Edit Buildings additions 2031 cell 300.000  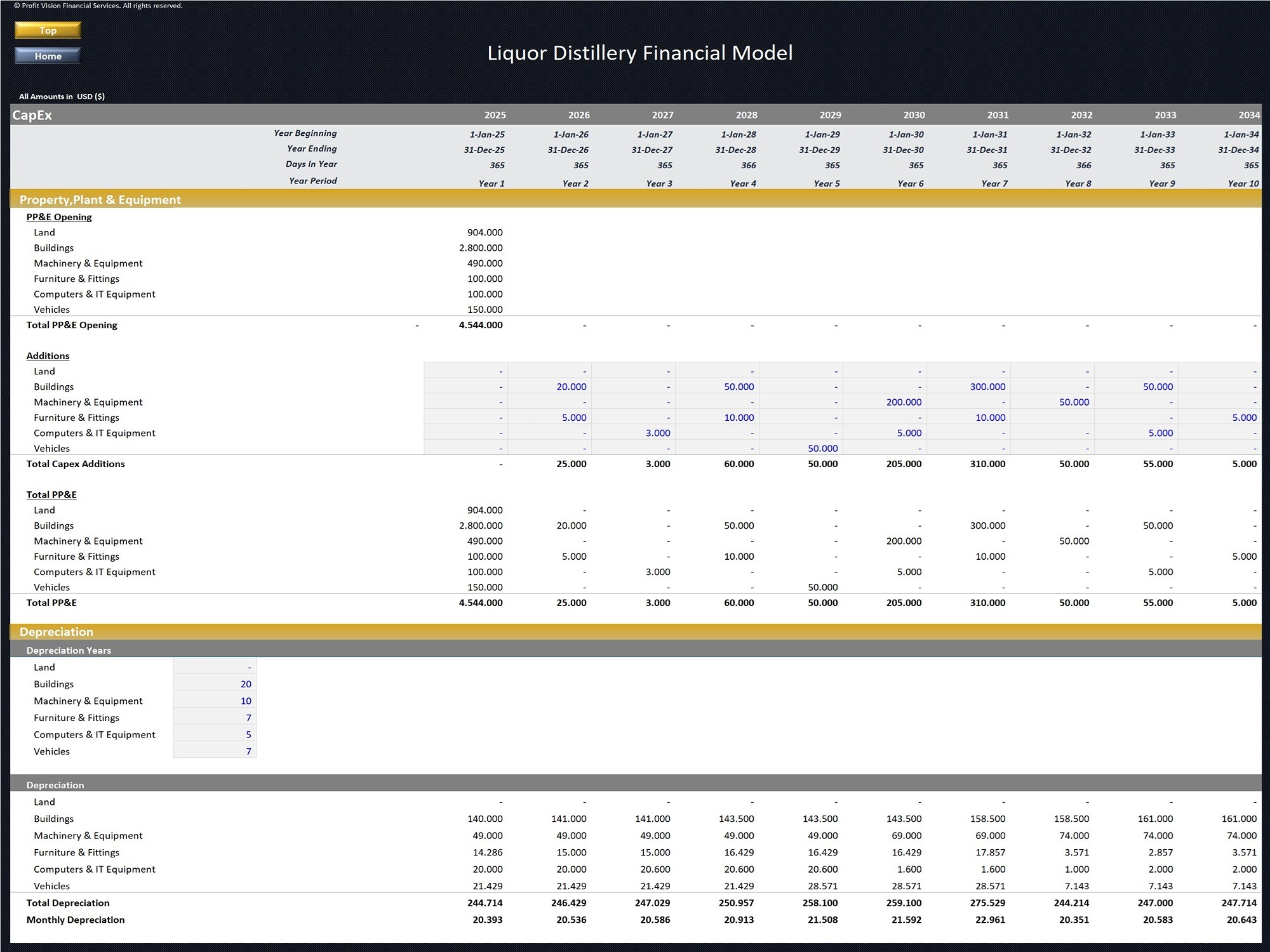pyautogui.click(x=969, y=387)
